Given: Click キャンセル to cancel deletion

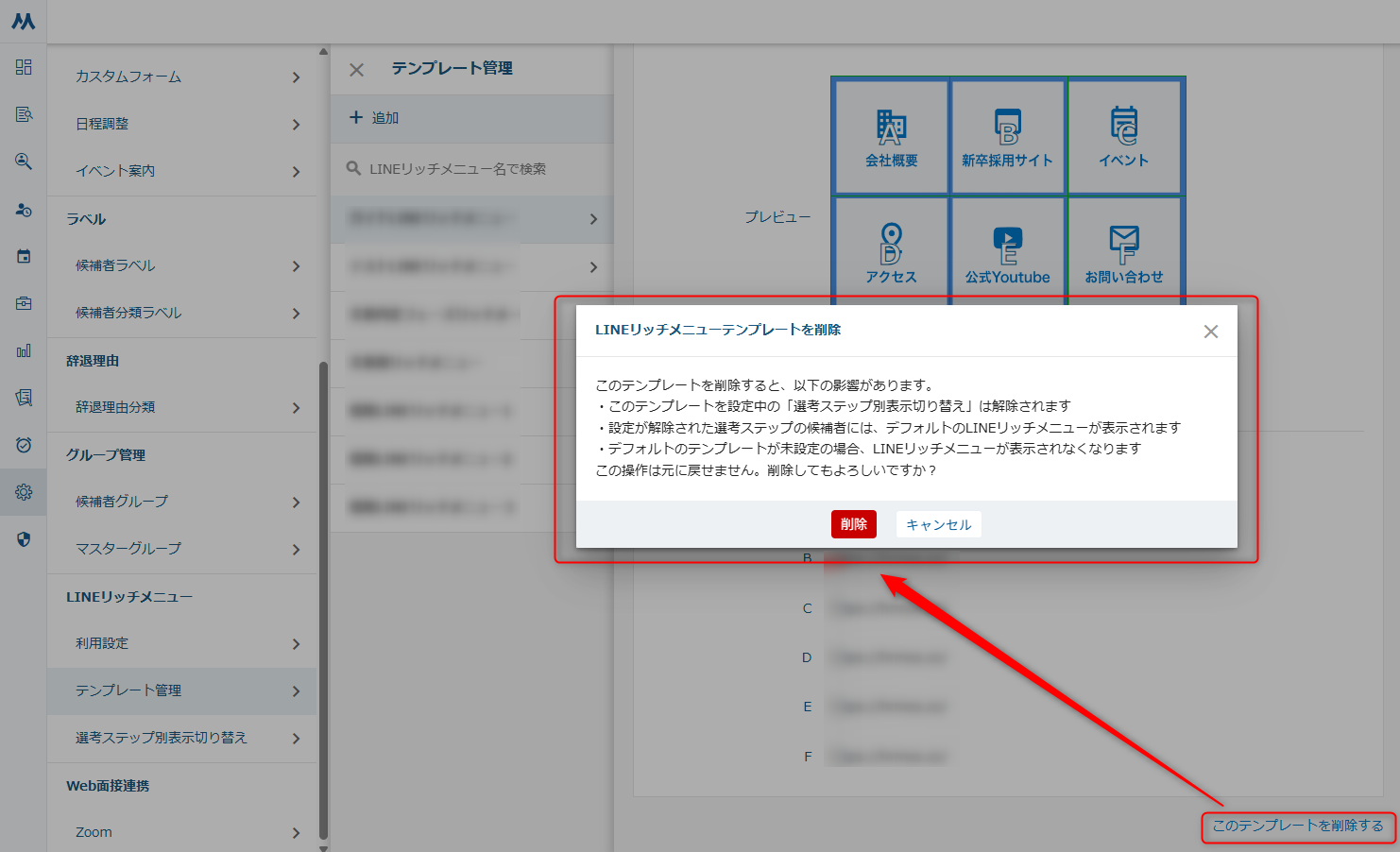Looking at the screenshot, I should tap(938, 524).
